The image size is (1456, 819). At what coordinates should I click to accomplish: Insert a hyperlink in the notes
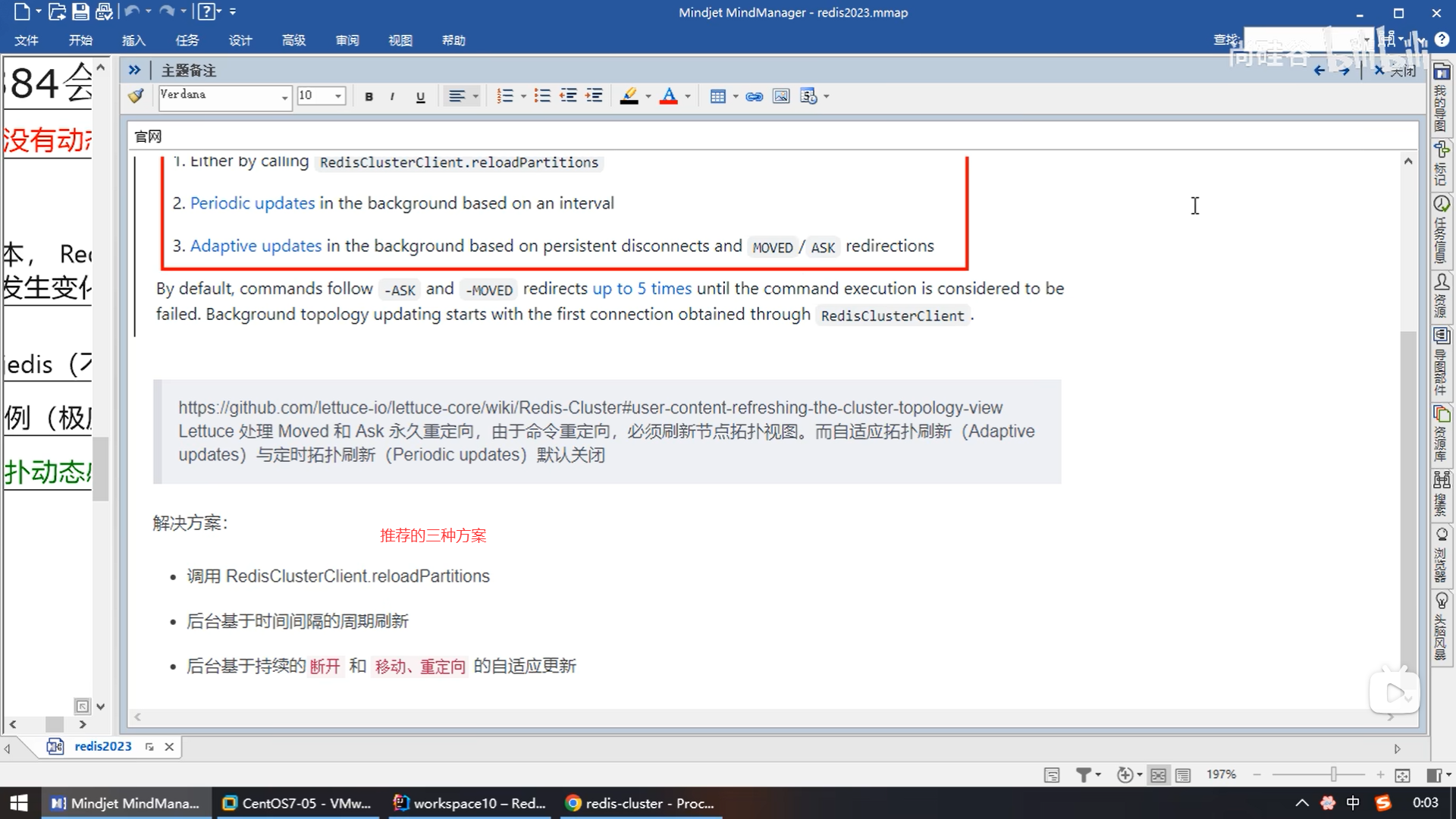(754, 96)
